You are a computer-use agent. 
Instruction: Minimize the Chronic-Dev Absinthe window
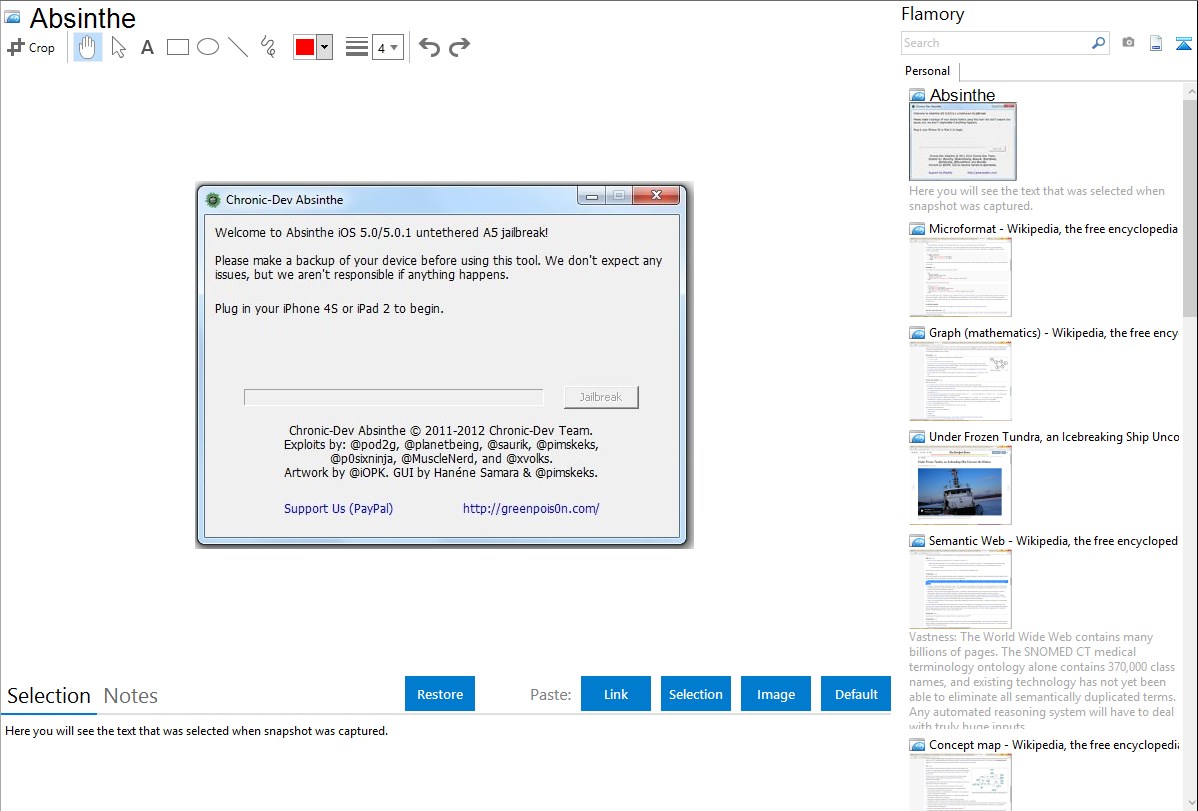pyautogui.click(x=591, y=196)
